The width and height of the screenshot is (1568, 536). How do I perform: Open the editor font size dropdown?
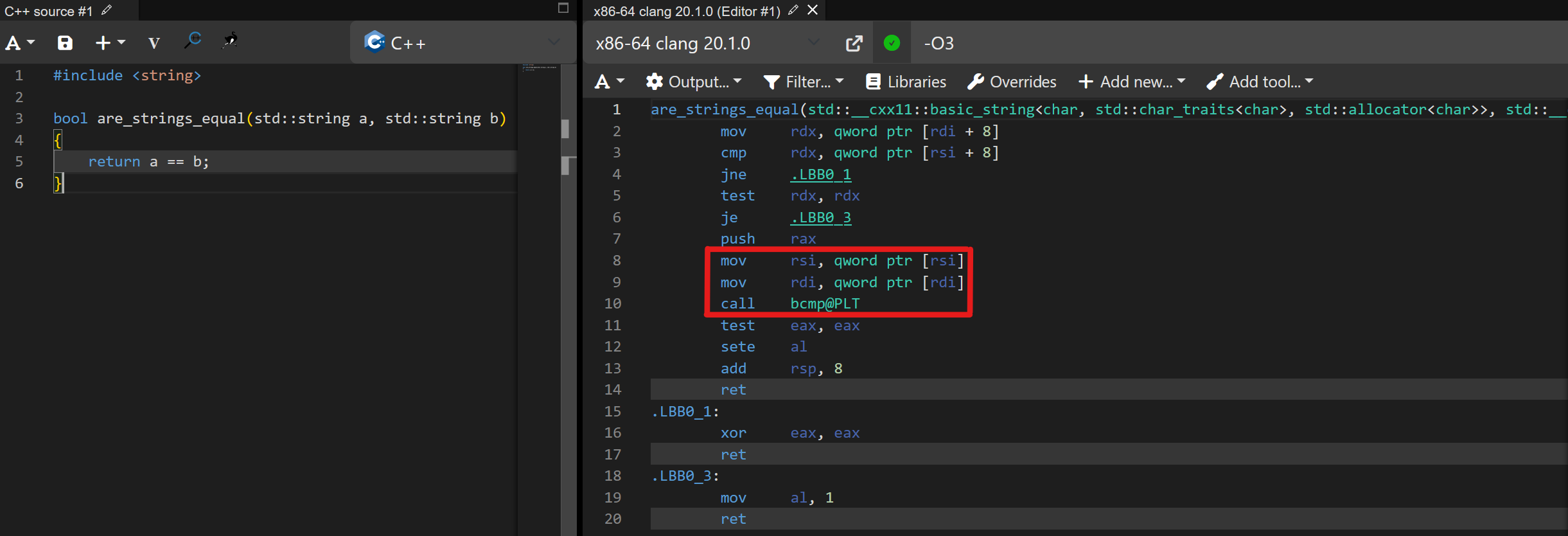(x=20, y=43)
